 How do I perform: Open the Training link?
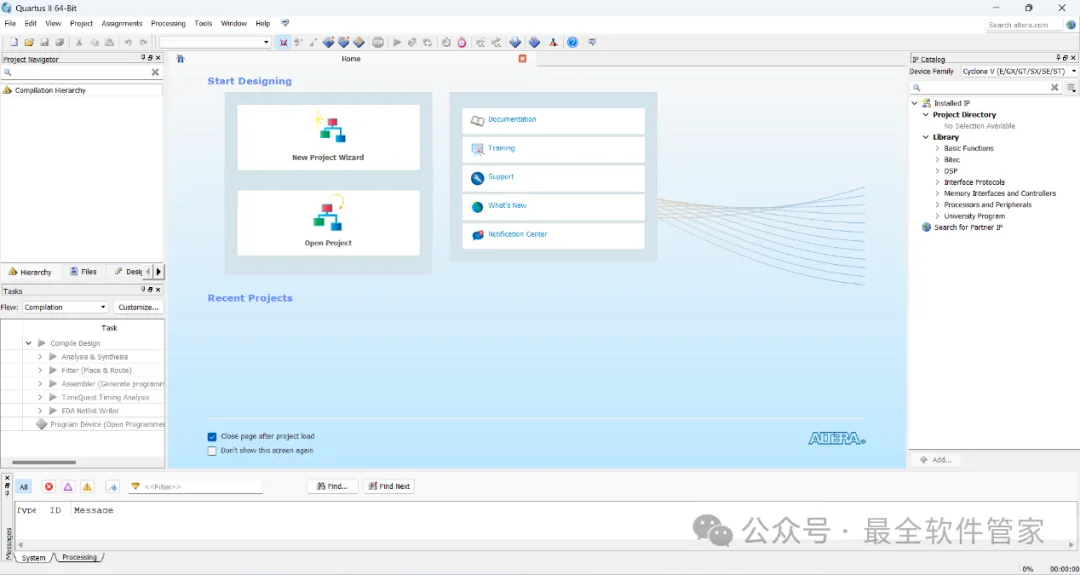[x=501, y=148]
